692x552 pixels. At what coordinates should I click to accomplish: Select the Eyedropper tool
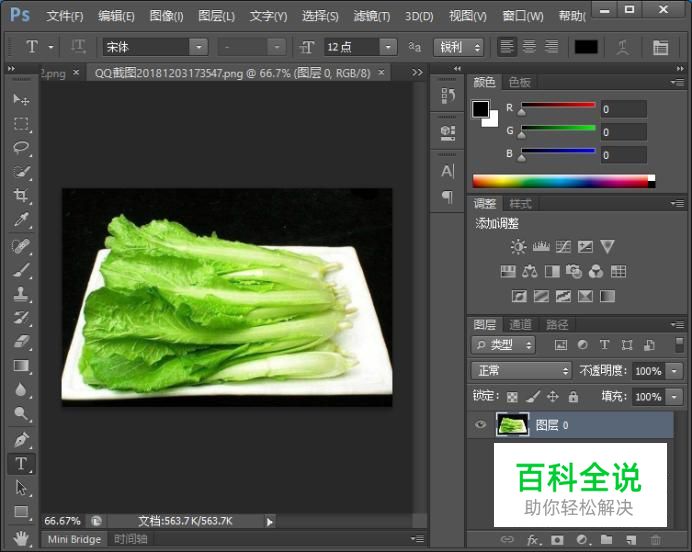pyautogui.click(x=21, y=219)
